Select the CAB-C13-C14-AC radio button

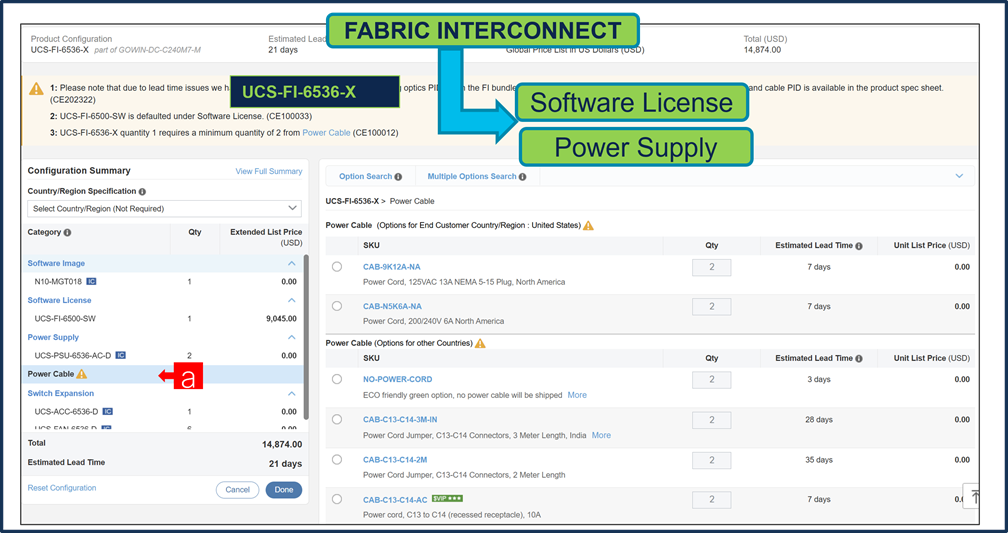[x=337, y=500]
